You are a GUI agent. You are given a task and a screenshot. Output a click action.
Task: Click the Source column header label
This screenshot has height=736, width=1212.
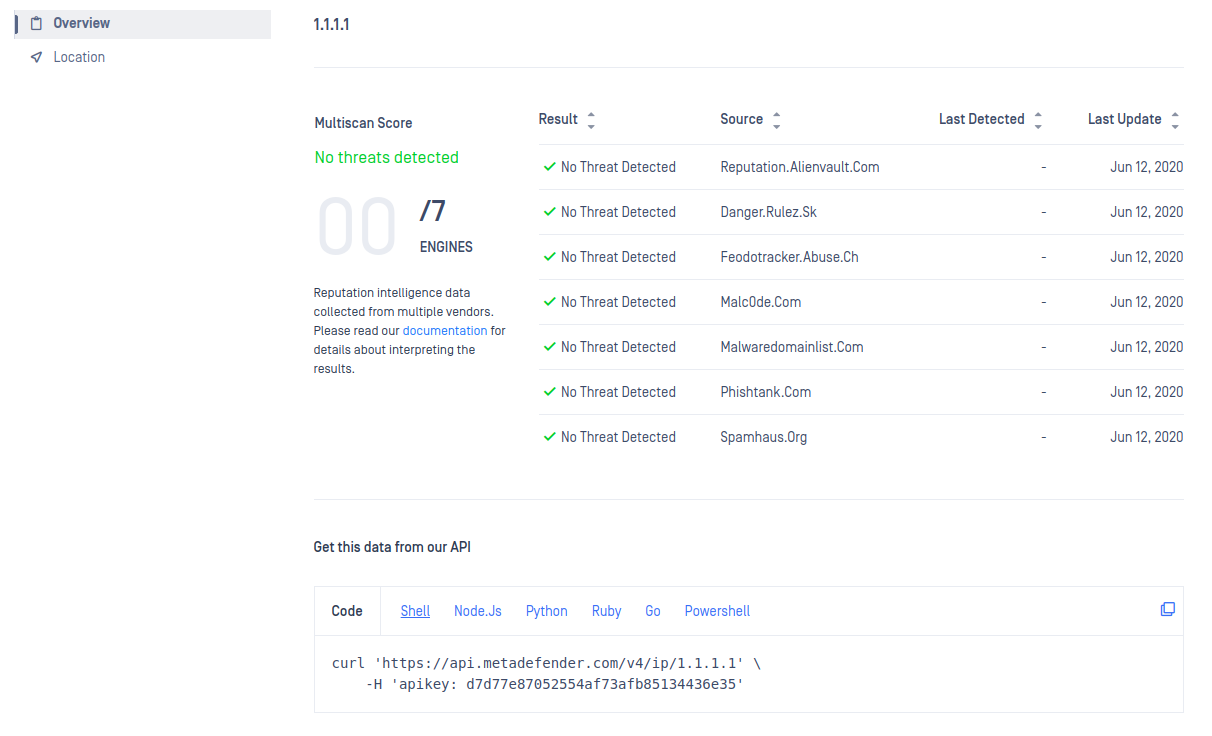click(x=741, y=119)
